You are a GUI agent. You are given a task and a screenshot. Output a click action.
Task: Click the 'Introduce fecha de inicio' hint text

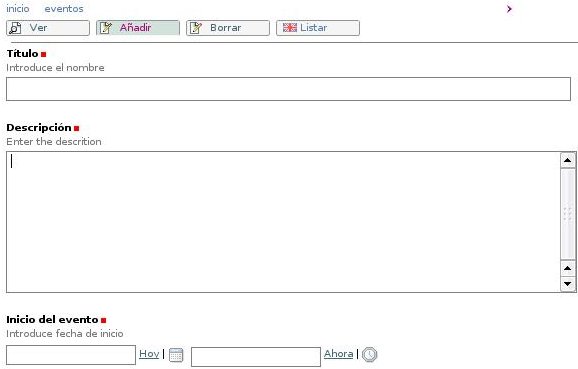click(65, 334)
